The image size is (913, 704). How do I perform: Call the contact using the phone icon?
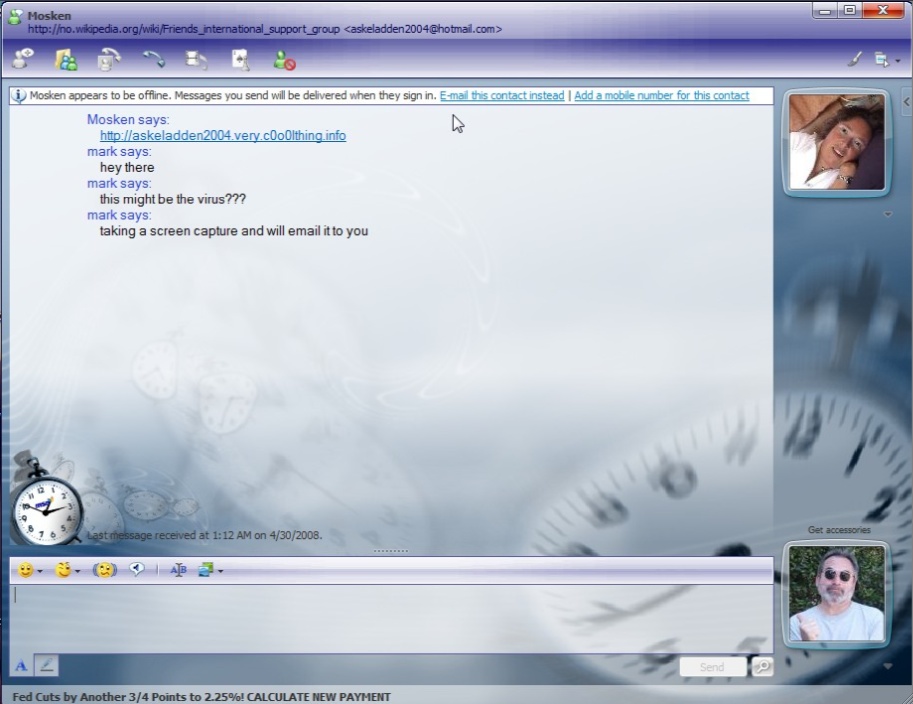[x=154, y=59]
